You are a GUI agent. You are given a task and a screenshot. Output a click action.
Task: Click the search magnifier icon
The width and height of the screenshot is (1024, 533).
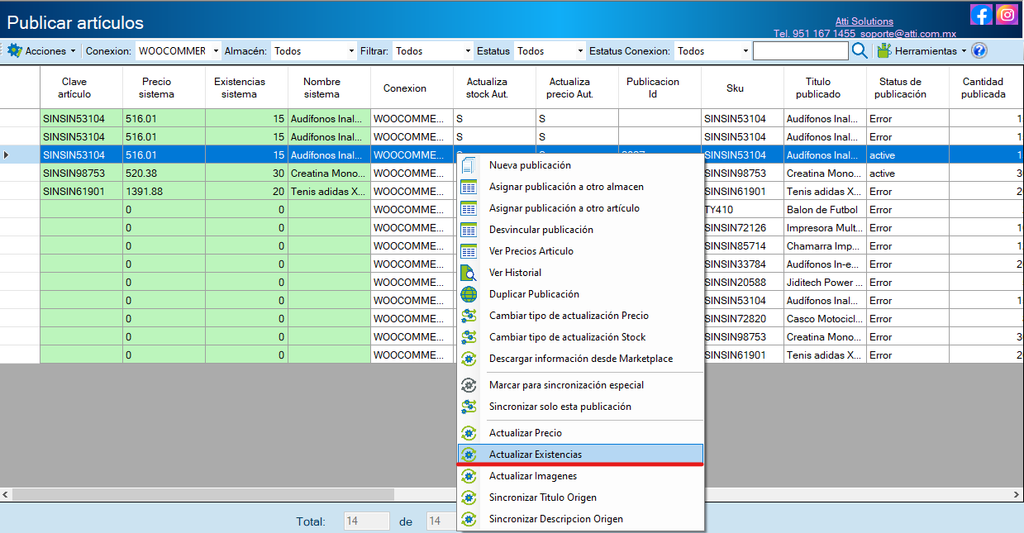coord(859,51)
